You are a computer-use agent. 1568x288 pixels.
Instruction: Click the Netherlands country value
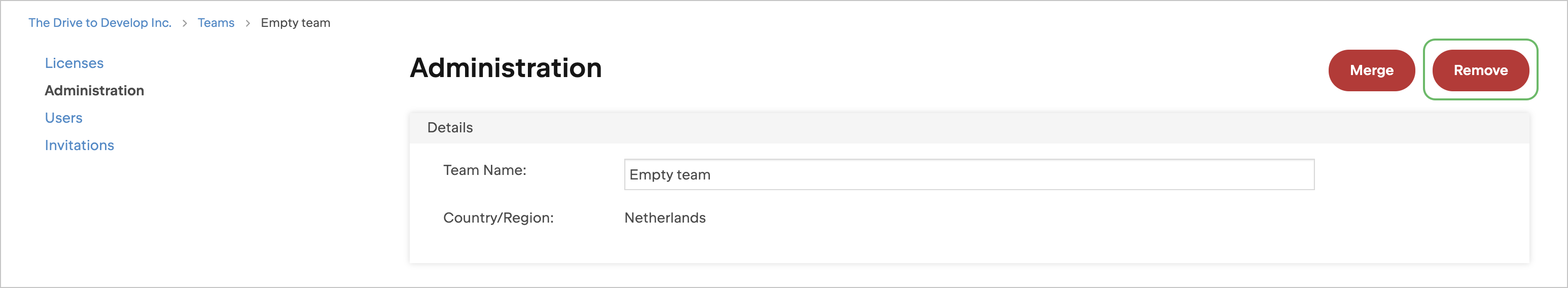coord(665,218)
